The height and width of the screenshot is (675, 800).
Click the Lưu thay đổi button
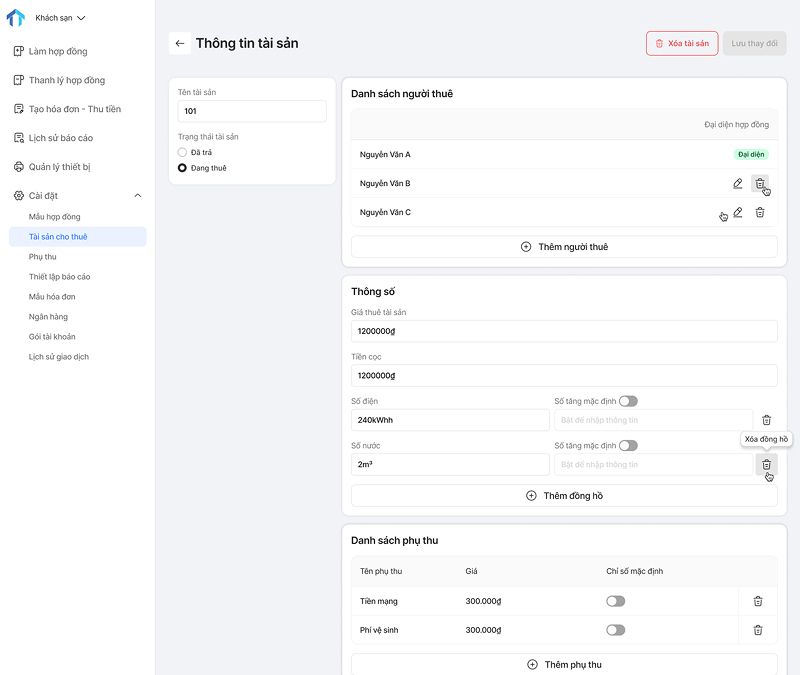[x=754, y=43]
